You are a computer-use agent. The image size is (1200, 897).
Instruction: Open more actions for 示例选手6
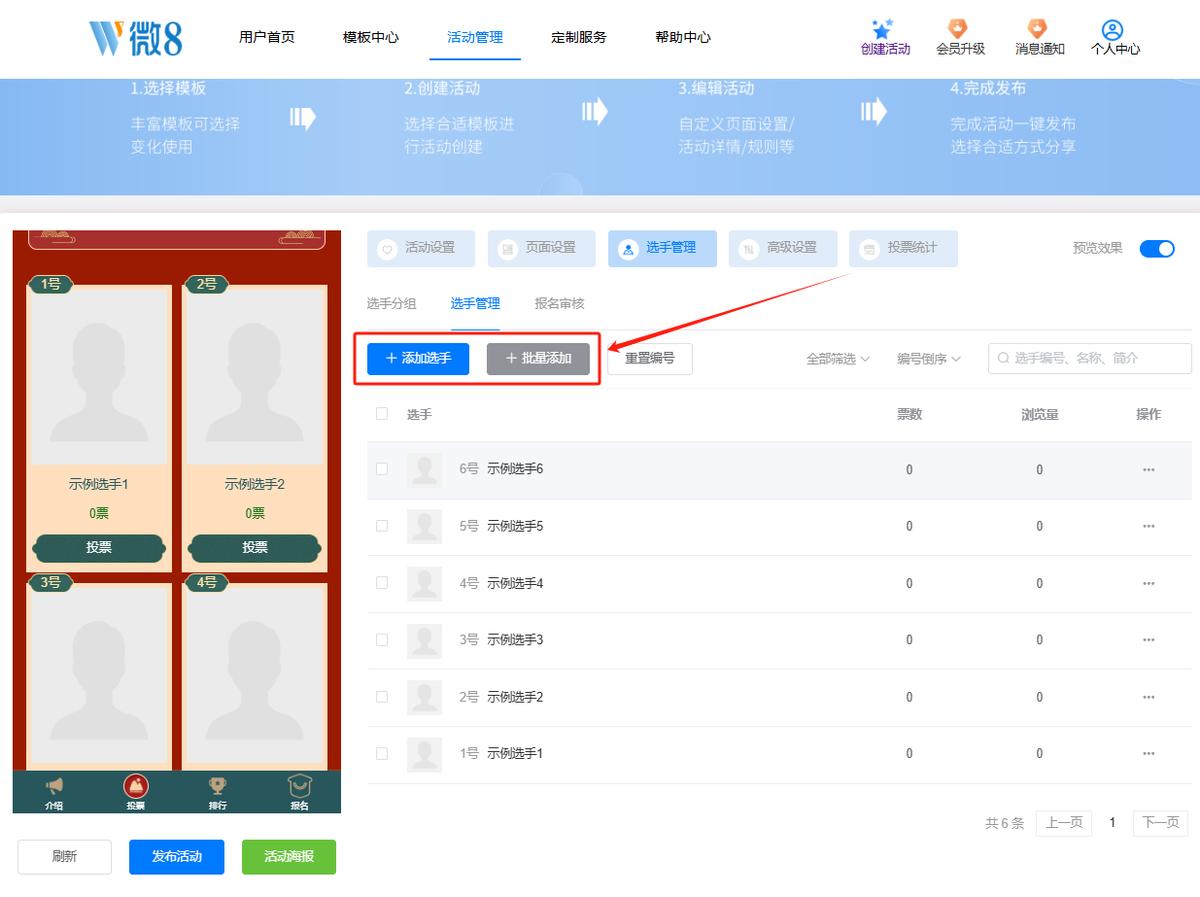point(1148,470)
